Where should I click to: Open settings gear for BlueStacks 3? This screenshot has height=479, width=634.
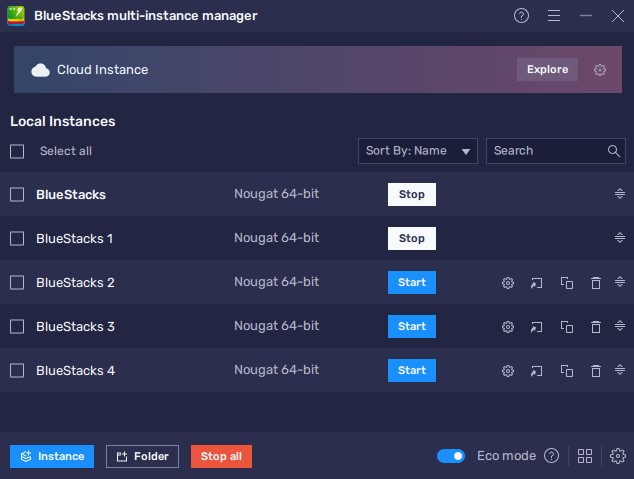click(508, 327)
